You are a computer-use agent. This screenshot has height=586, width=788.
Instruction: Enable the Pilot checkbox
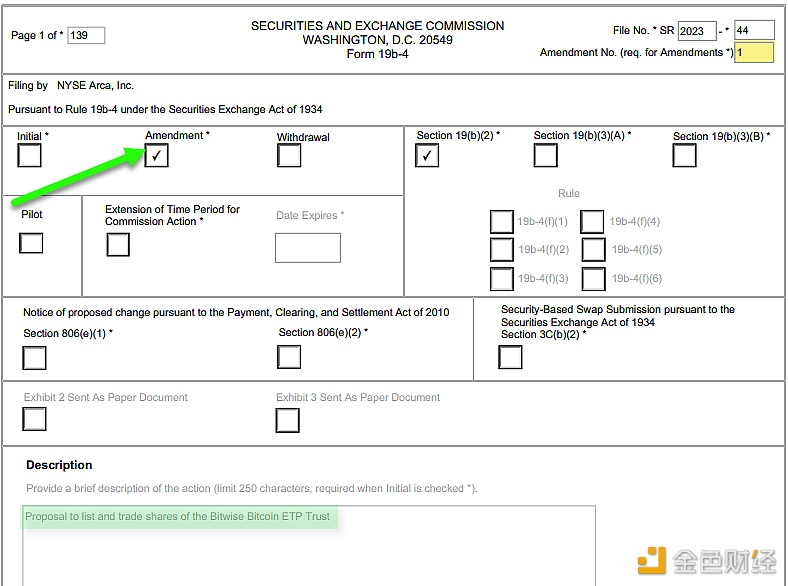[31, 243]
